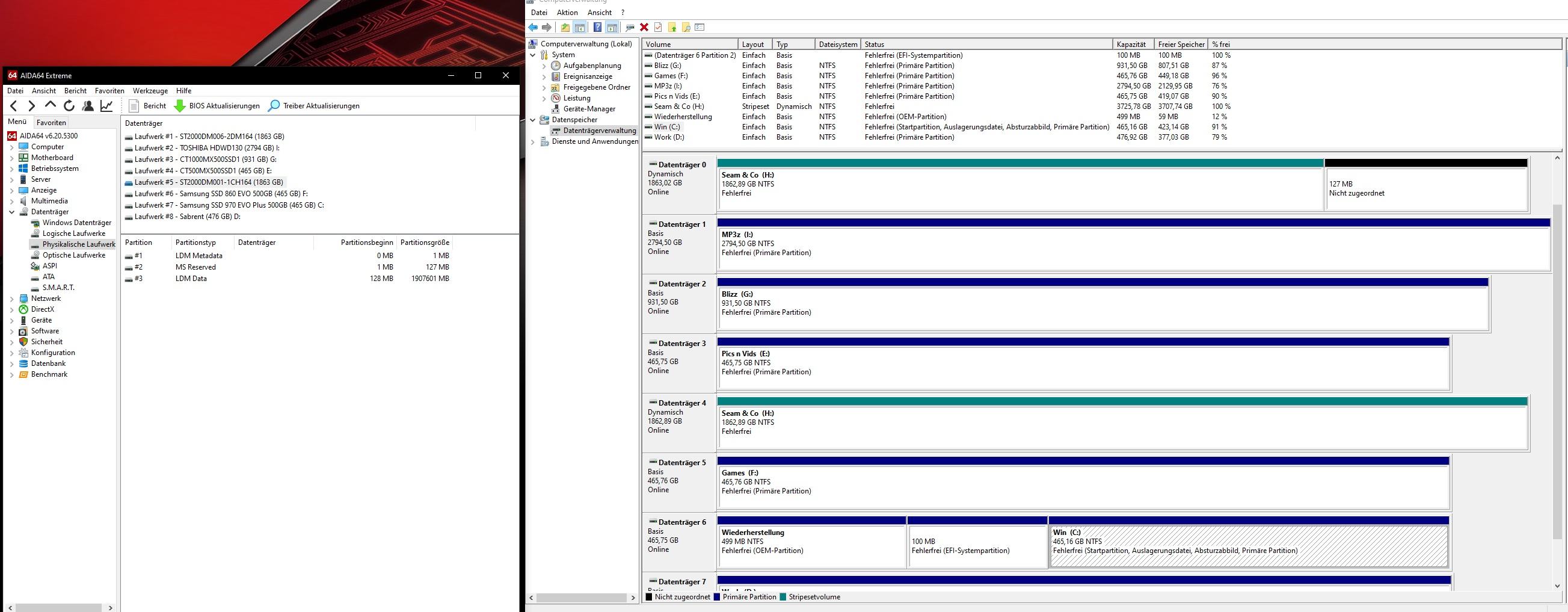This screenshot has width=1568, height=612.
Task: Expand the Benchmark node
Action: point(11,375)
